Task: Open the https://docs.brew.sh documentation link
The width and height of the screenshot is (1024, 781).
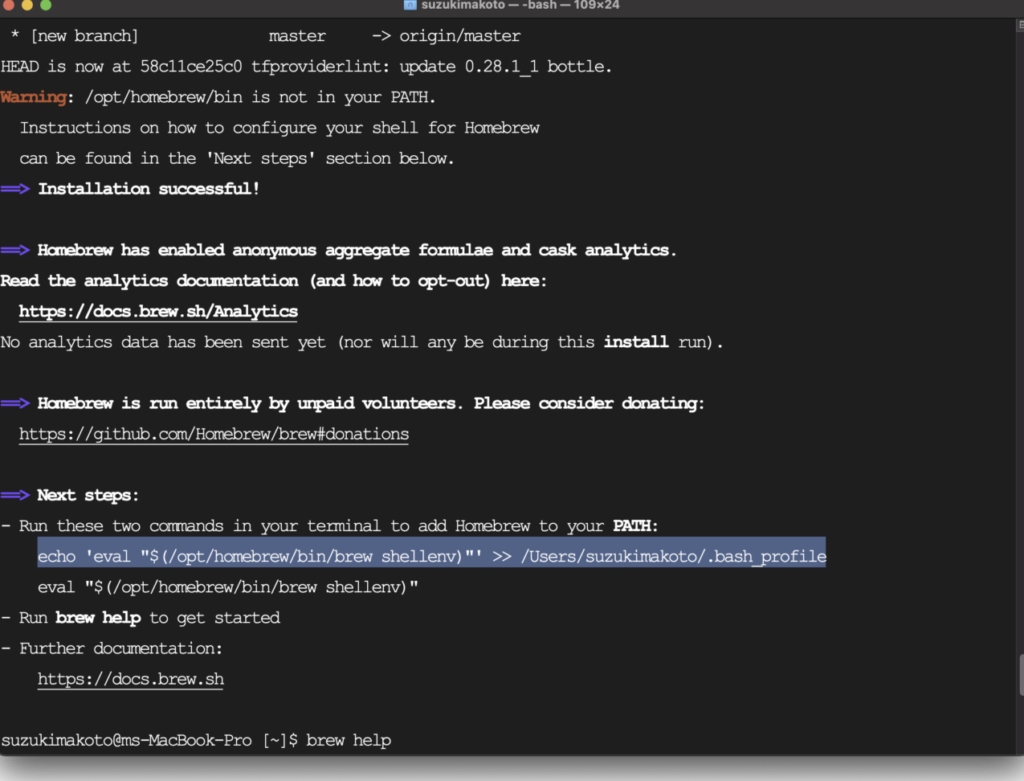Action: pos(130,679)
